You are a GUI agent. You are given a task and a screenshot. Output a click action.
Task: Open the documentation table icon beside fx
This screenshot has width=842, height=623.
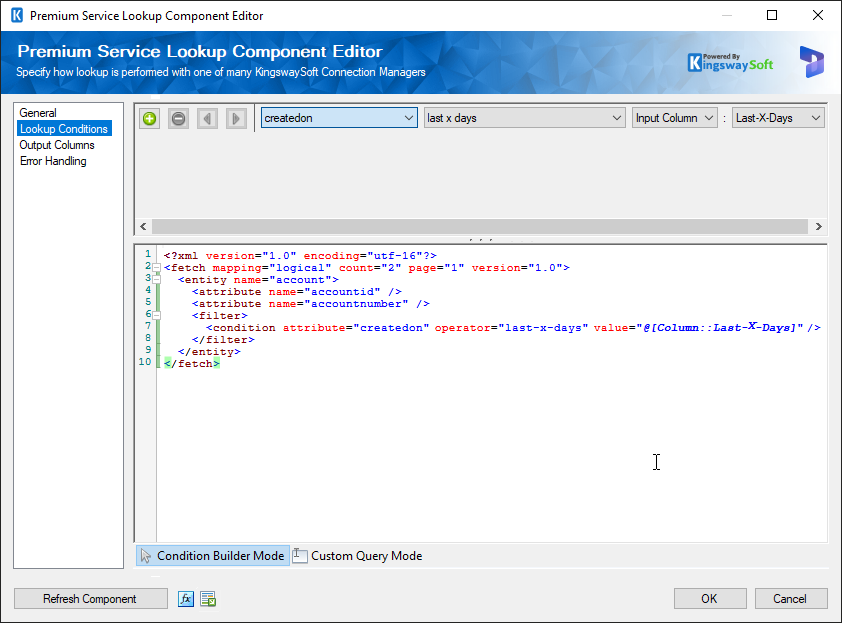208,598
